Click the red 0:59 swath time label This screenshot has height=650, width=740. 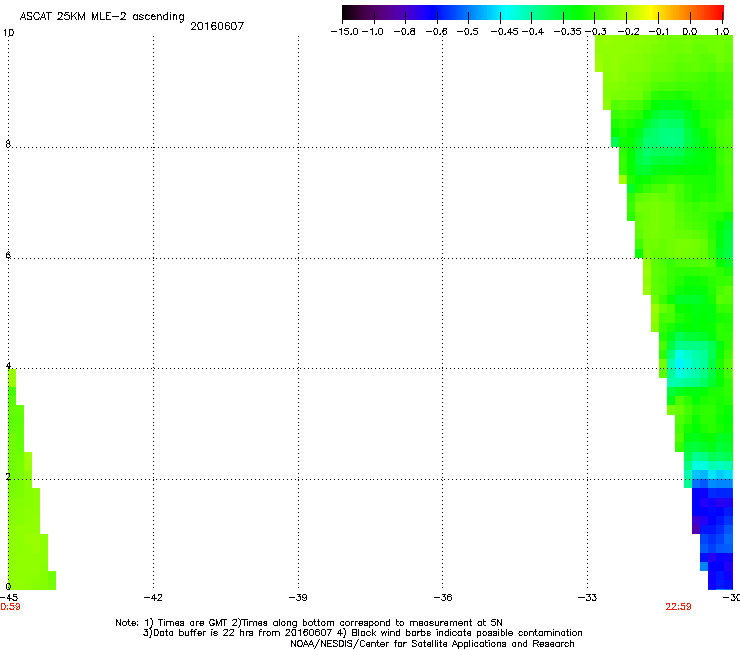point(10,607)
